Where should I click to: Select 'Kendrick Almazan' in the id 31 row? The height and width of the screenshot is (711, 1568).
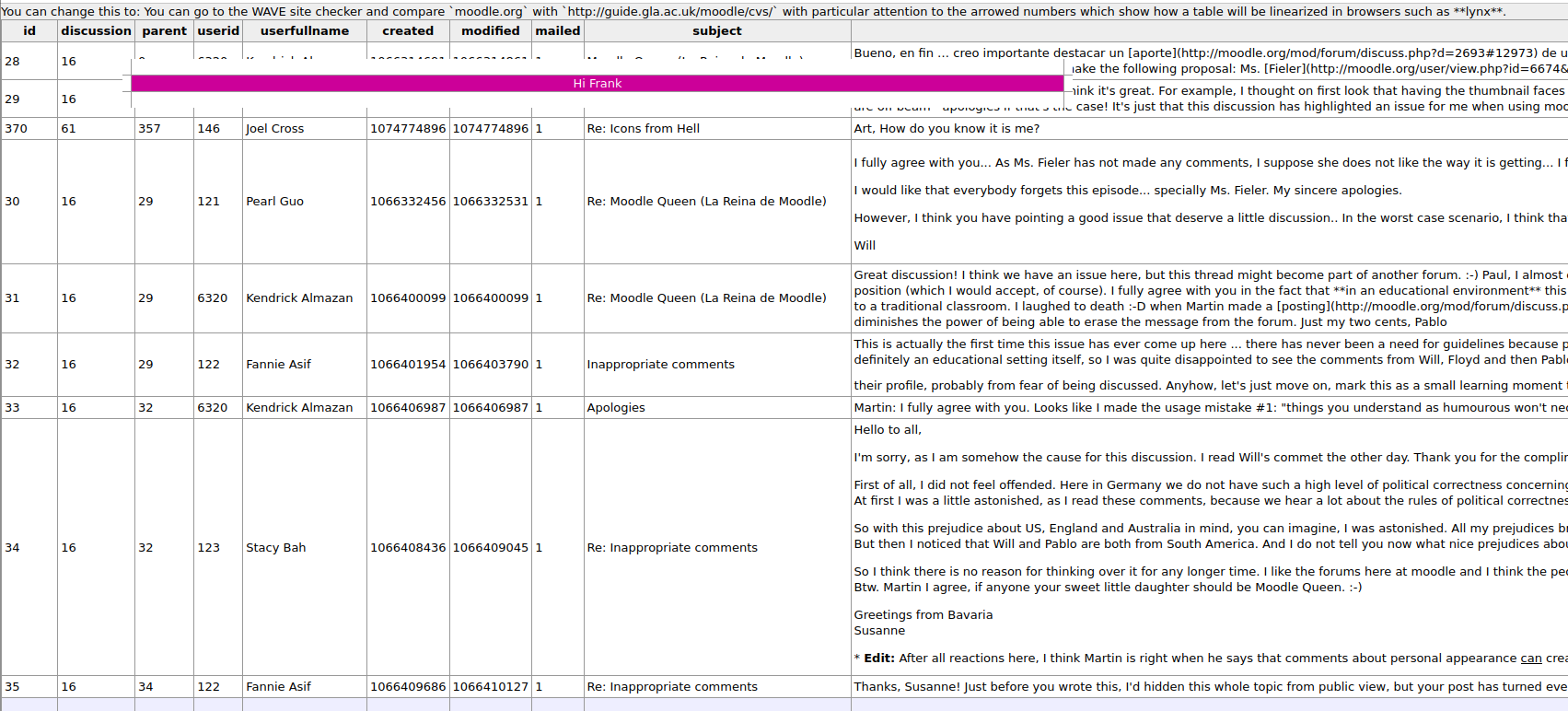[299, 297]
